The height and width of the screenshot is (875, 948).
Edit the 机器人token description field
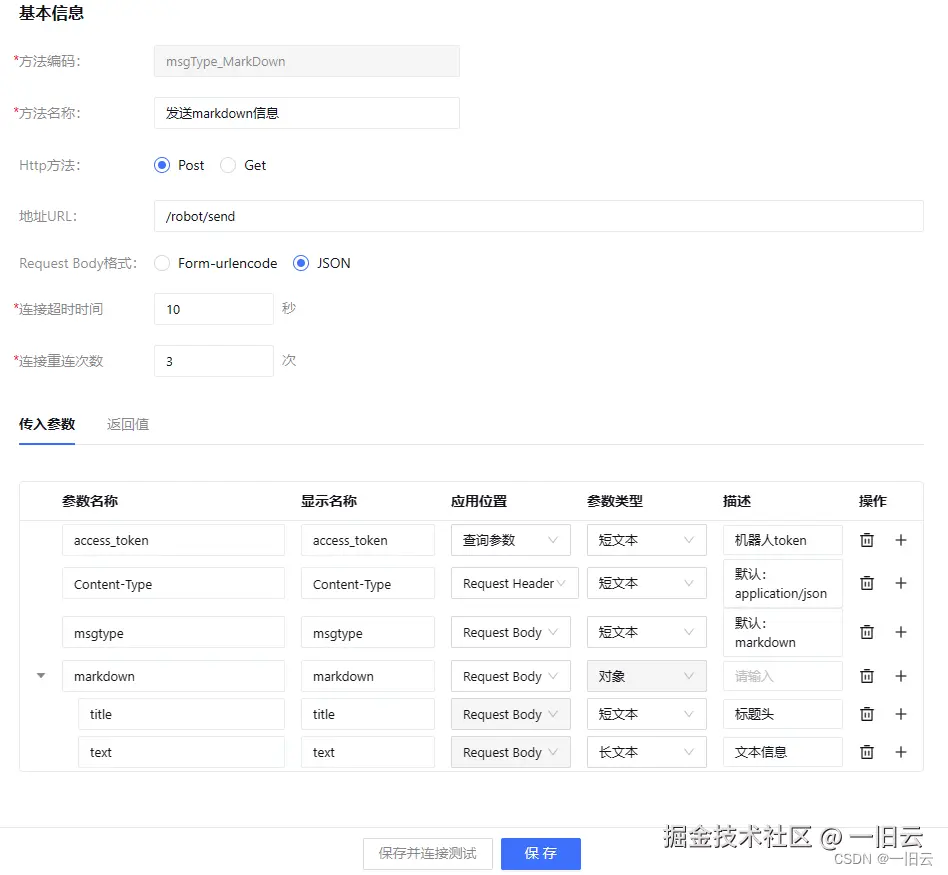pyautogui.click(x=782, y=540)
